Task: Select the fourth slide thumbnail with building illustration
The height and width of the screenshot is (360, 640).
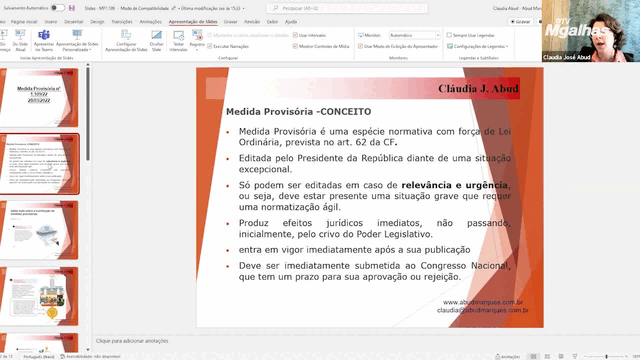Action: point(39,296)
